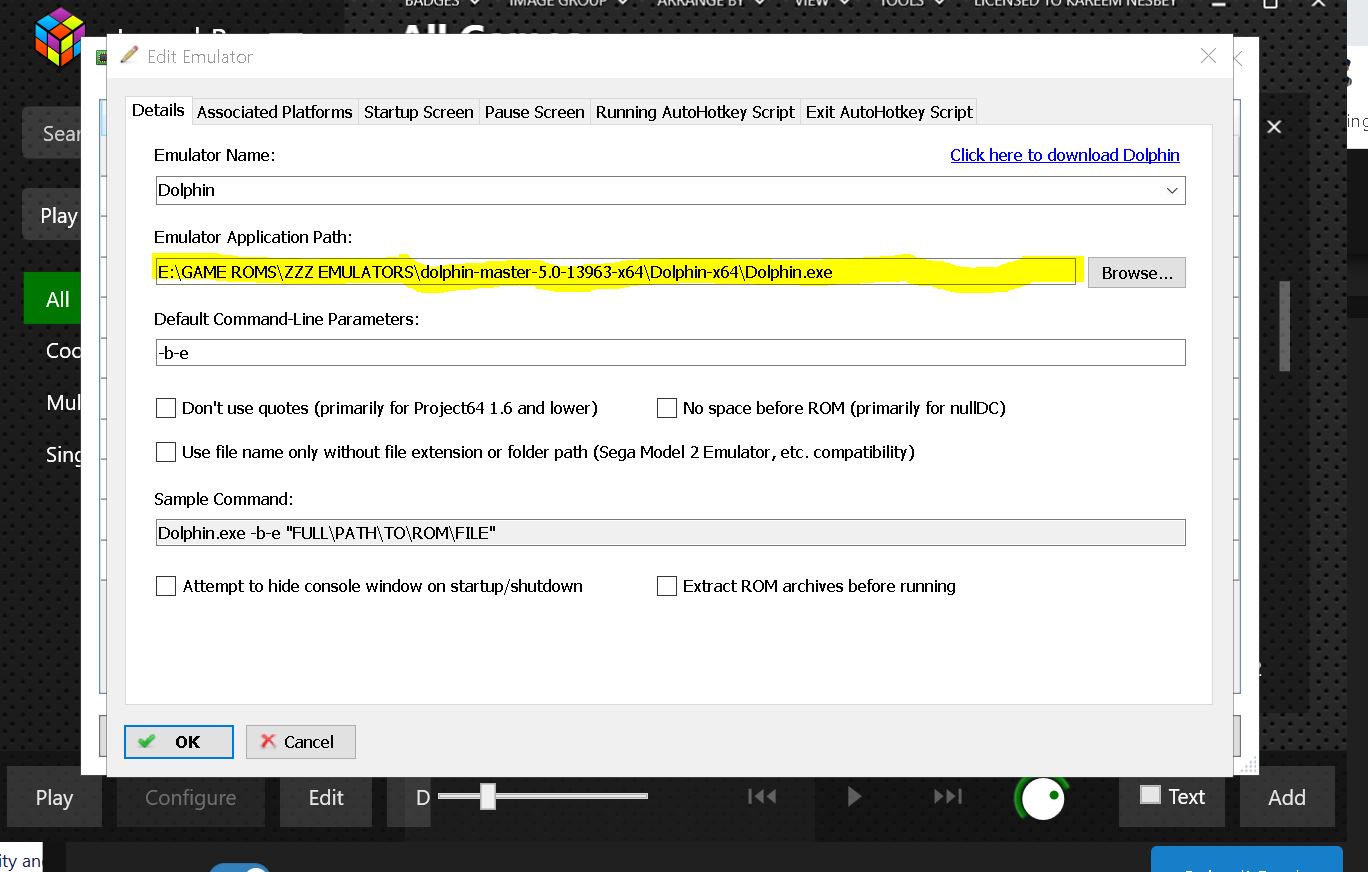Click the Emulator Application Path field

coord(616,272)
